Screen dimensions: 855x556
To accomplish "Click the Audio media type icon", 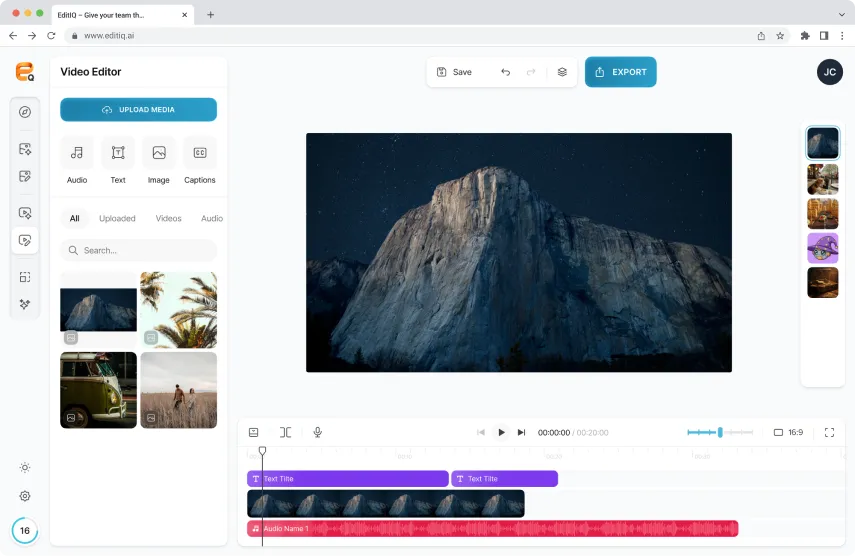I will pyautogui.click(x=77, y=153).
